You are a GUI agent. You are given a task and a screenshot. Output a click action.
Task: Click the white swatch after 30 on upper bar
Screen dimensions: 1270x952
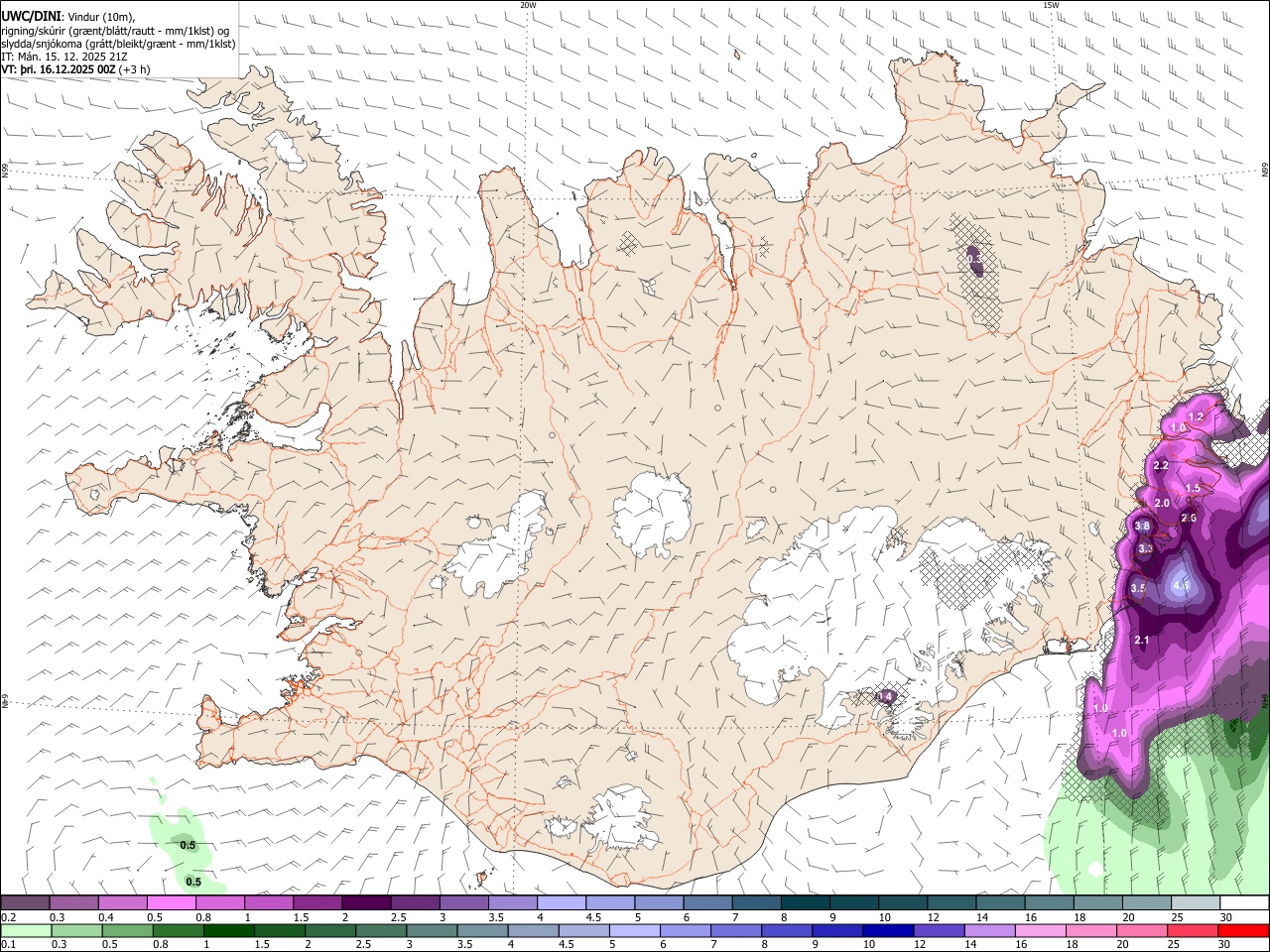(x=1244, y=903)
